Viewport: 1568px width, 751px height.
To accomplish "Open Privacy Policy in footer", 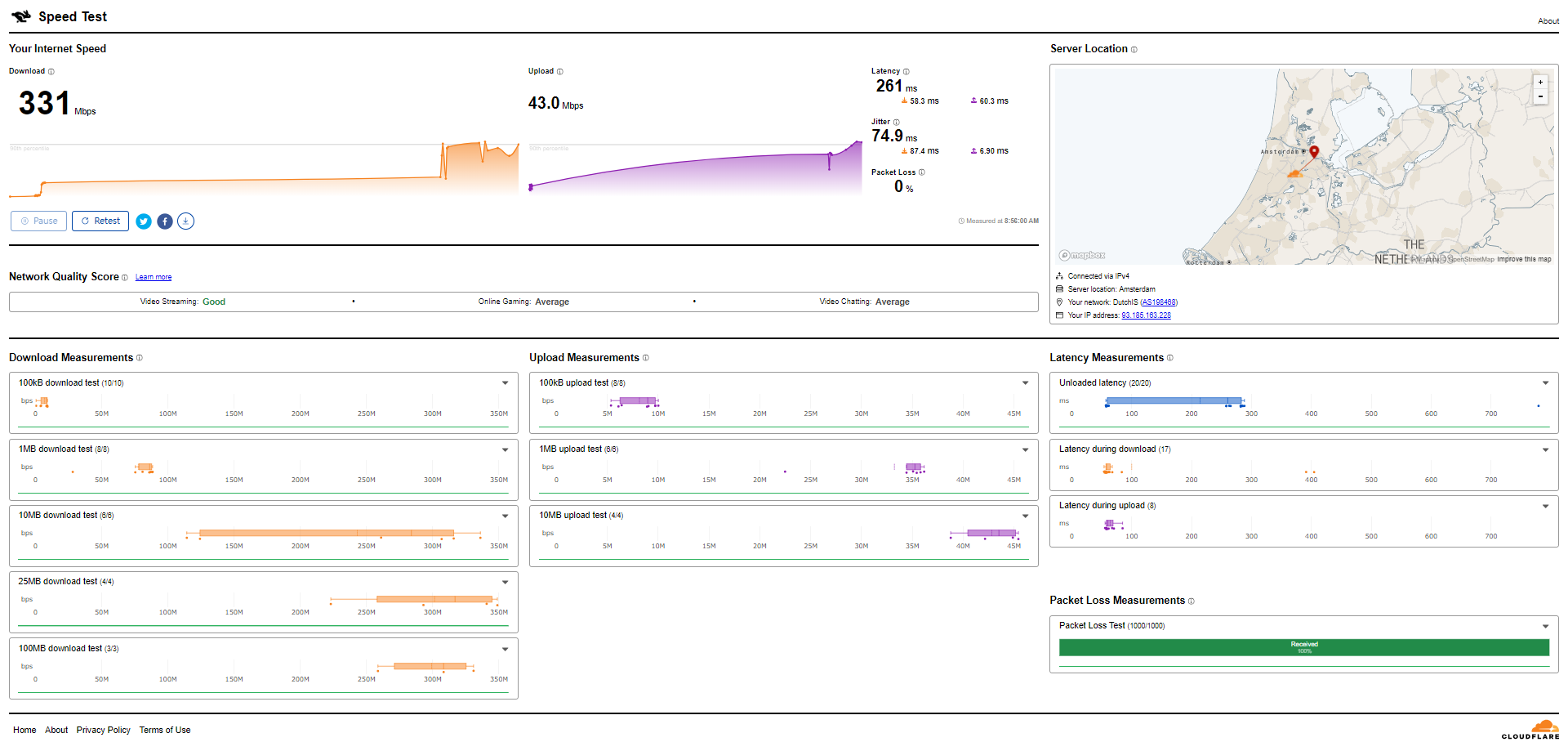I will pos(104,731).
